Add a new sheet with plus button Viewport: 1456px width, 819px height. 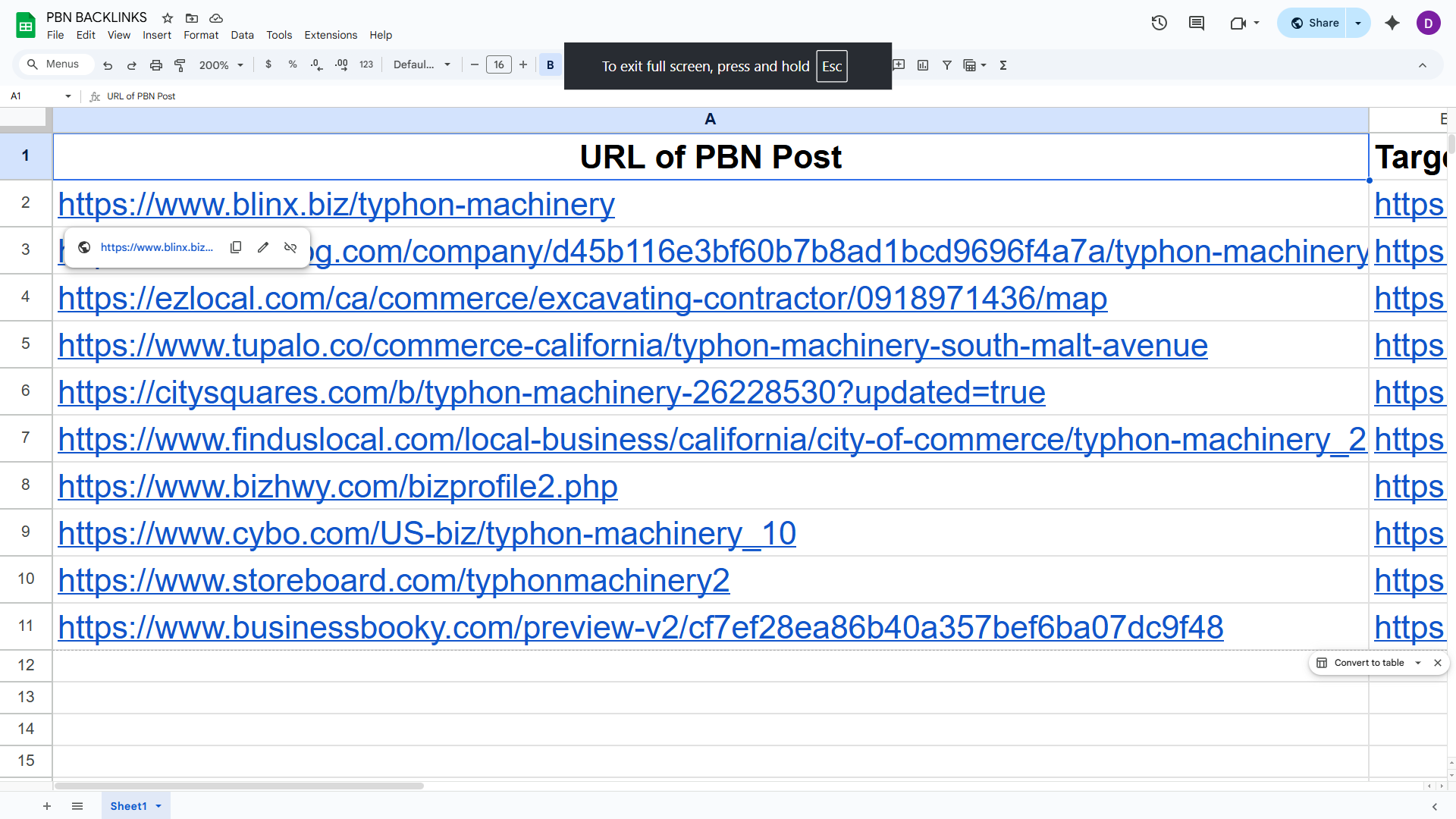click(x=47, y=806)
